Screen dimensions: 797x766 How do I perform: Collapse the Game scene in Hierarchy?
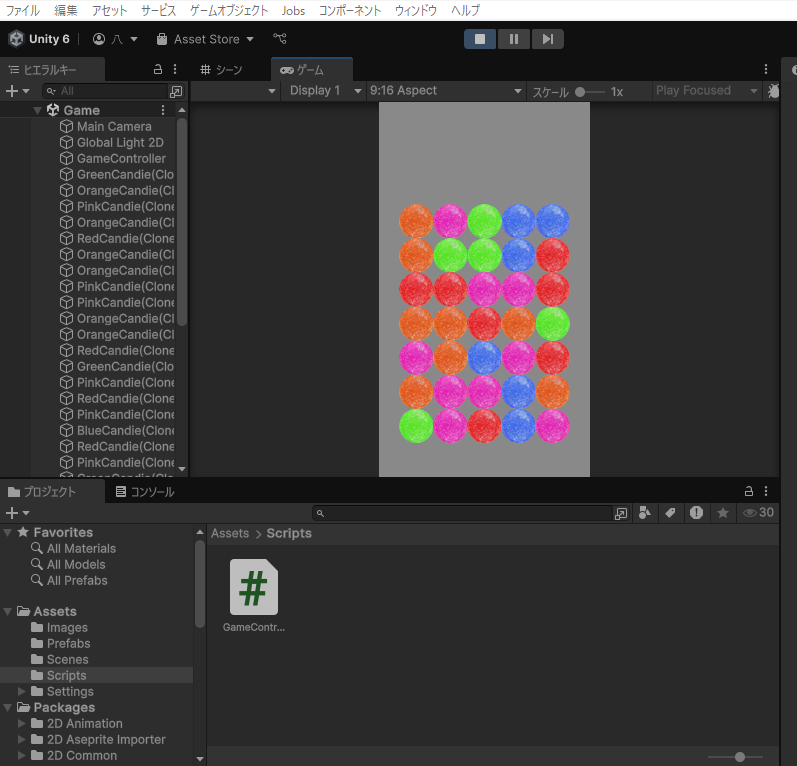[38, 110]
